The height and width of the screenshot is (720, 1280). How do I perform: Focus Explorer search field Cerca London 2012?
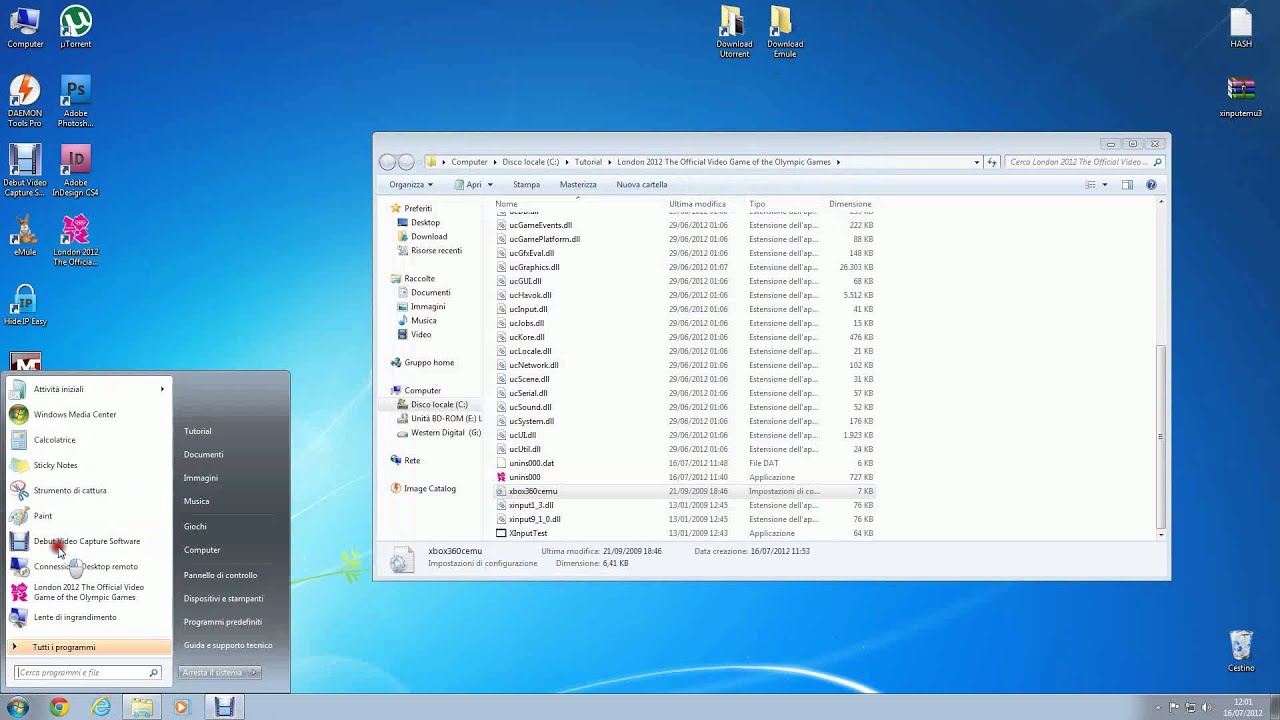point(1085,162)
